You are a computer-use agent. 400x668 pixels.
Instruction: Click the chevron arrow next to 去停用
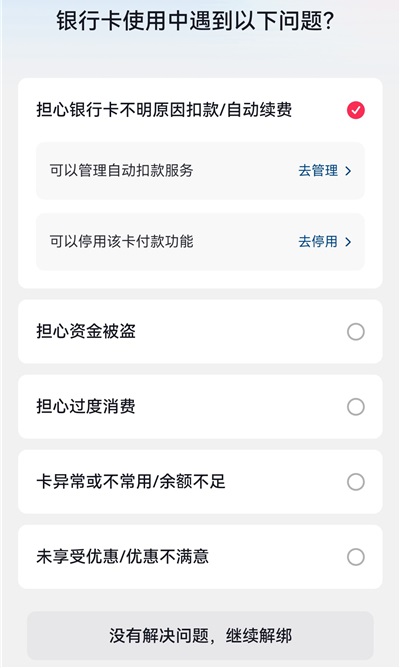tap(348, 242)
